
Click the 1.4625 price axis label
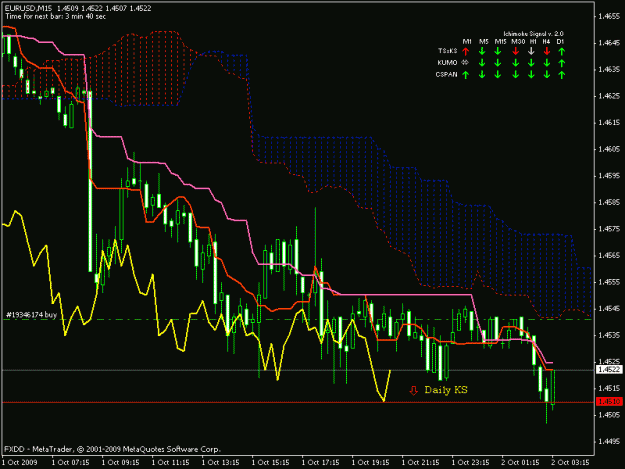click(x=610, y=96)
